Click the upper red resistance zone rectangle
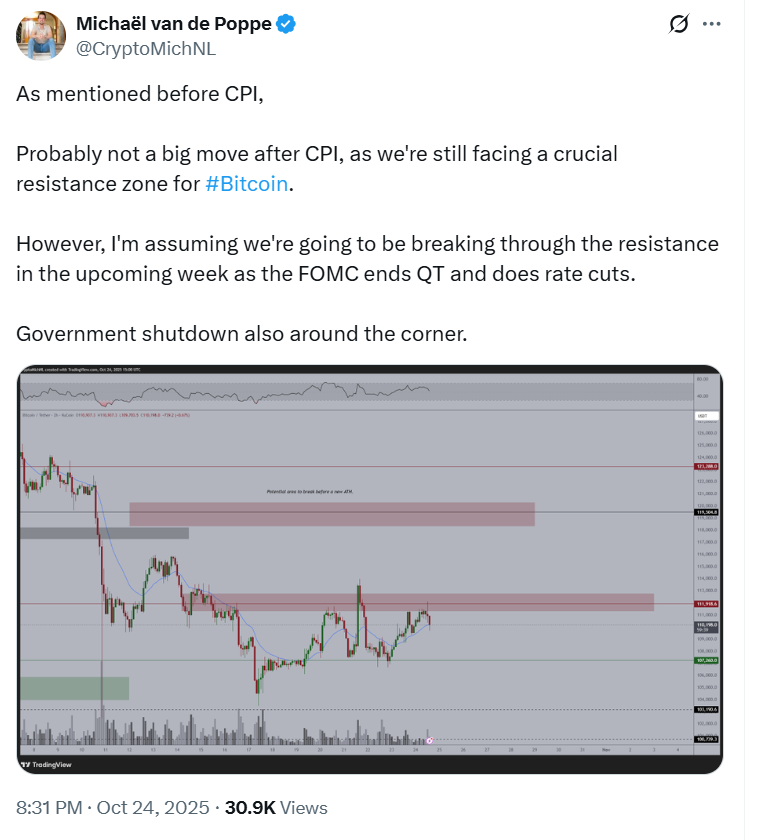This screenshot has width=781, height=840. (331, 513)
